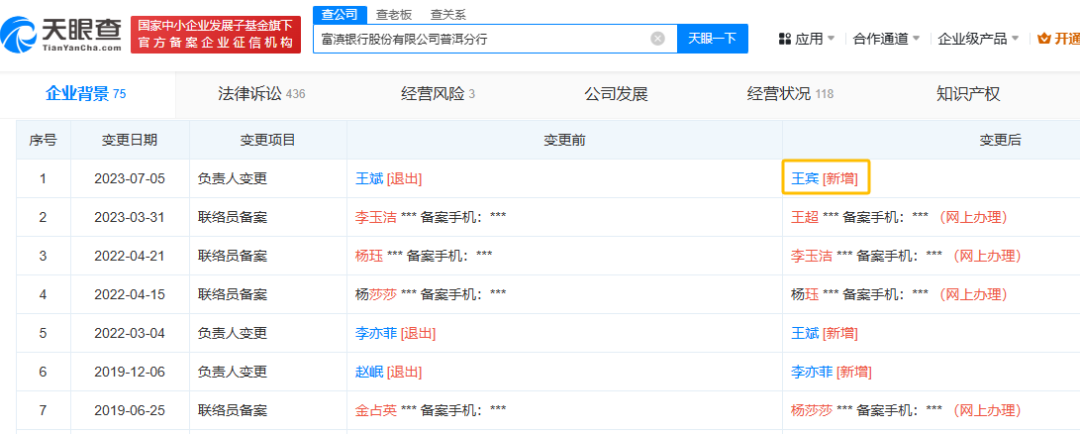Click the 变更日期 column header
Viewport: 1080px width, 434px height.
129,140
